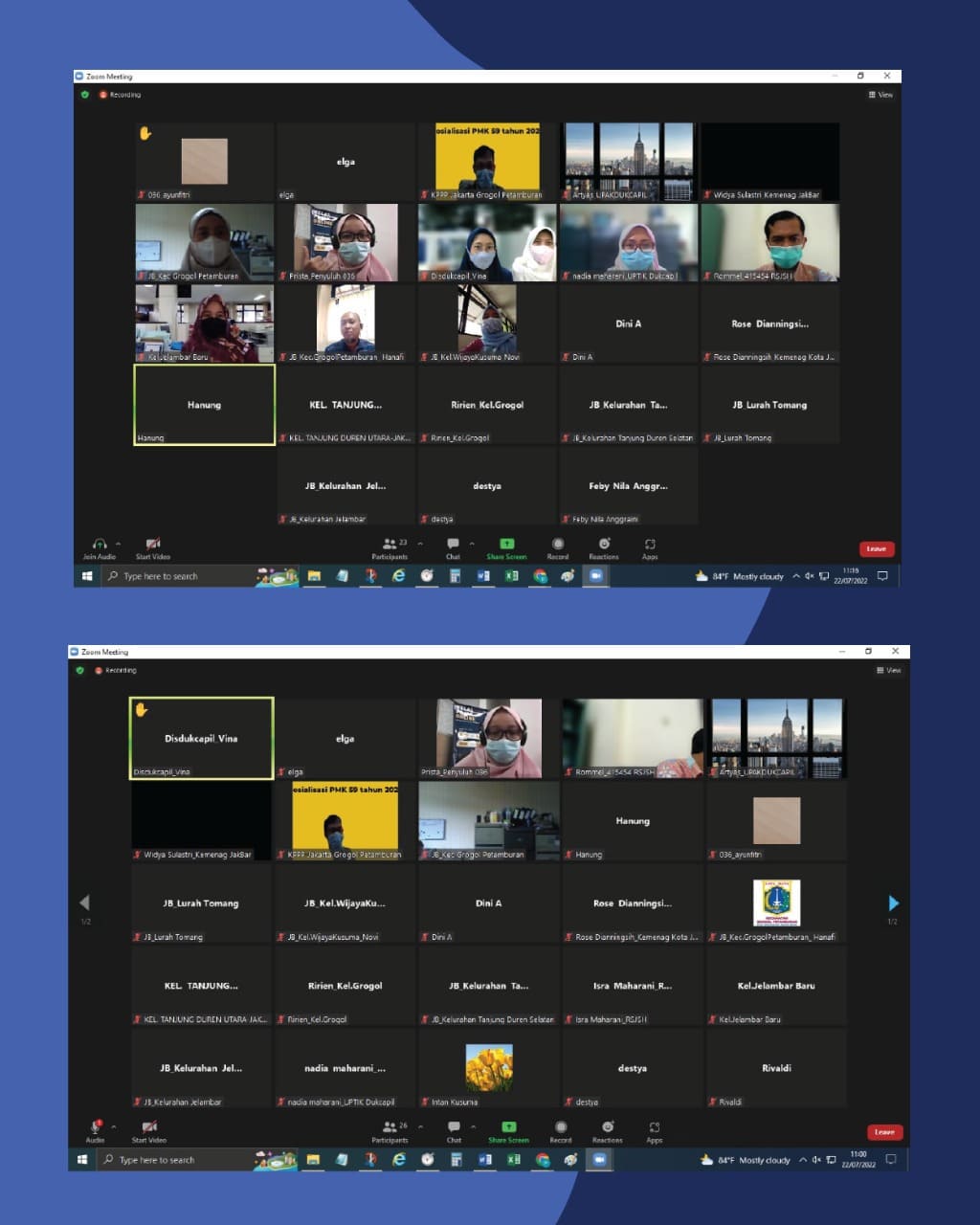Click the Join Audio headphone icon

99,545
